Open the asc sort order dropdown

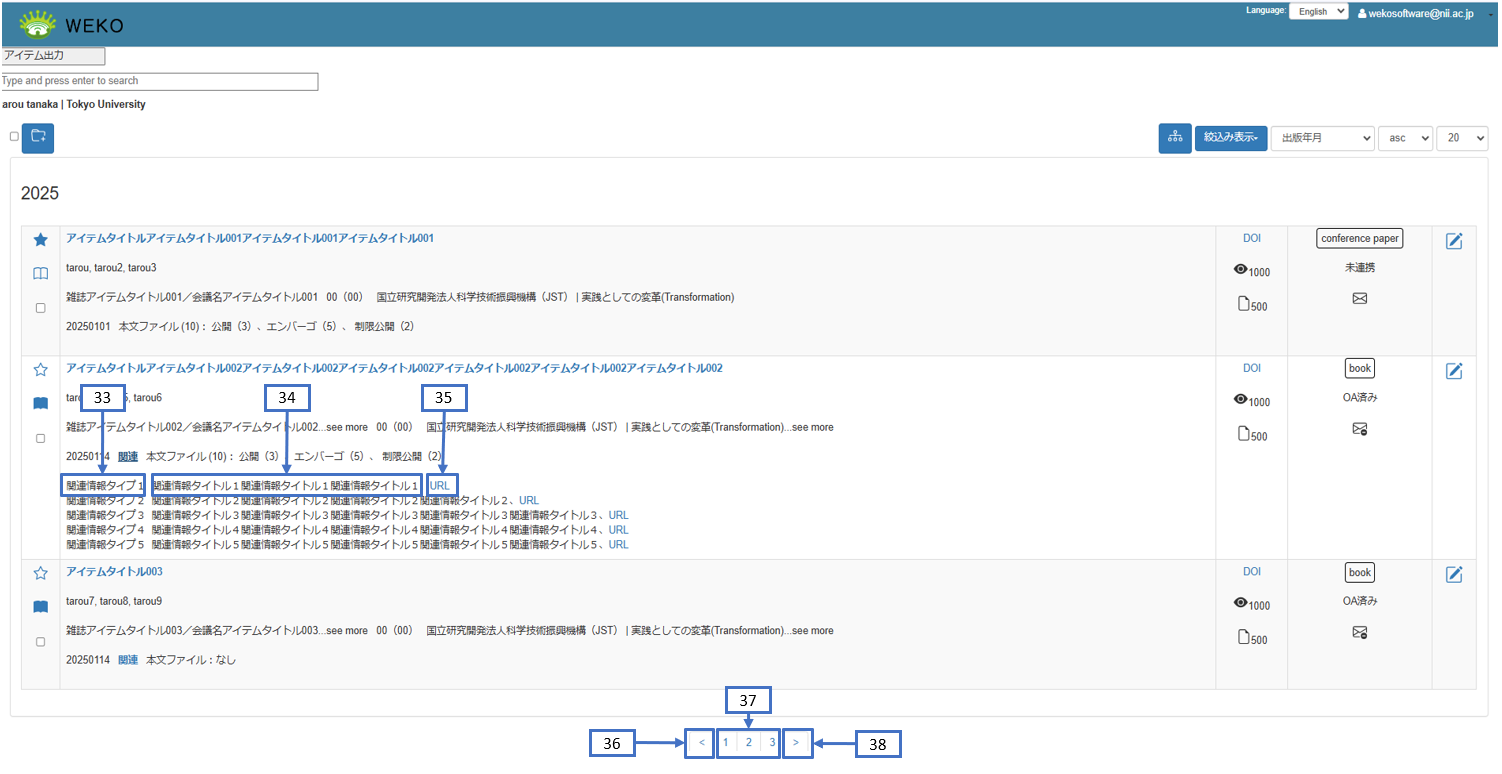[x=1405, y=138]
